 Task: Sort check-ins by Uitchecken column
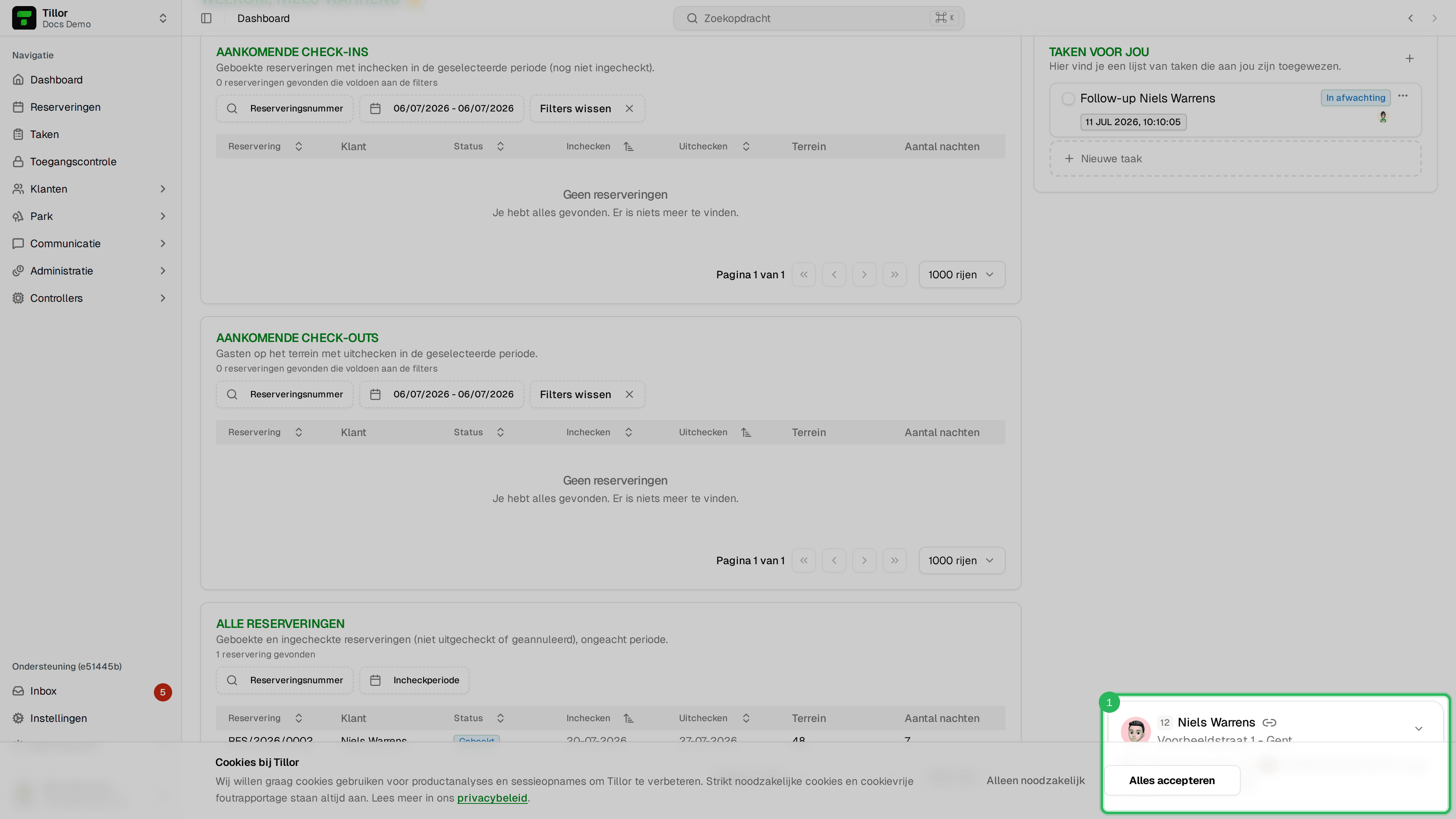(x=714, y=146)
